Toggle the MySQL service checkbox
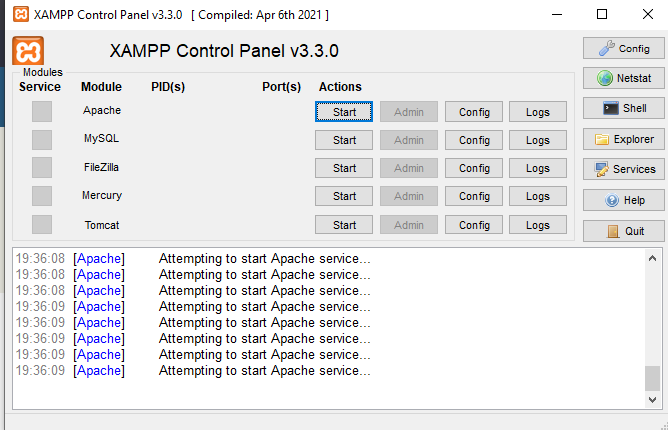Viewport: 668px width, 430px height. click(41, 139)
